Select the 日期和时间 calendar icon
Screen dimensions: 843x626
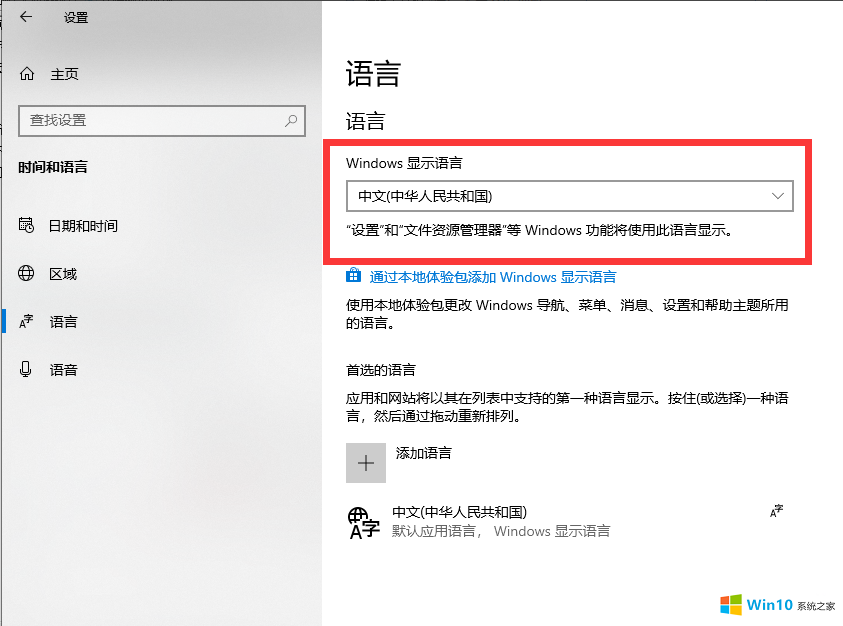coord(26,225)
